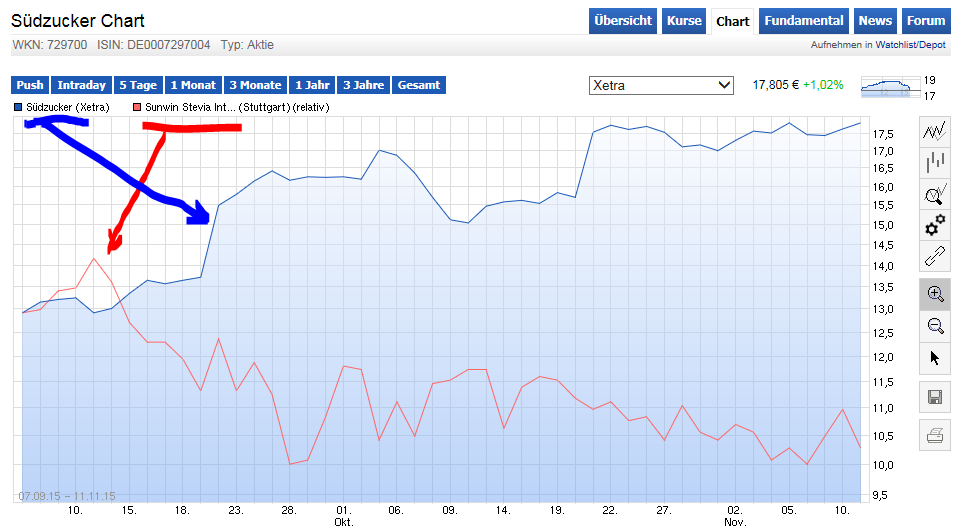Select the Chart tab

click(x=732, y=21)
